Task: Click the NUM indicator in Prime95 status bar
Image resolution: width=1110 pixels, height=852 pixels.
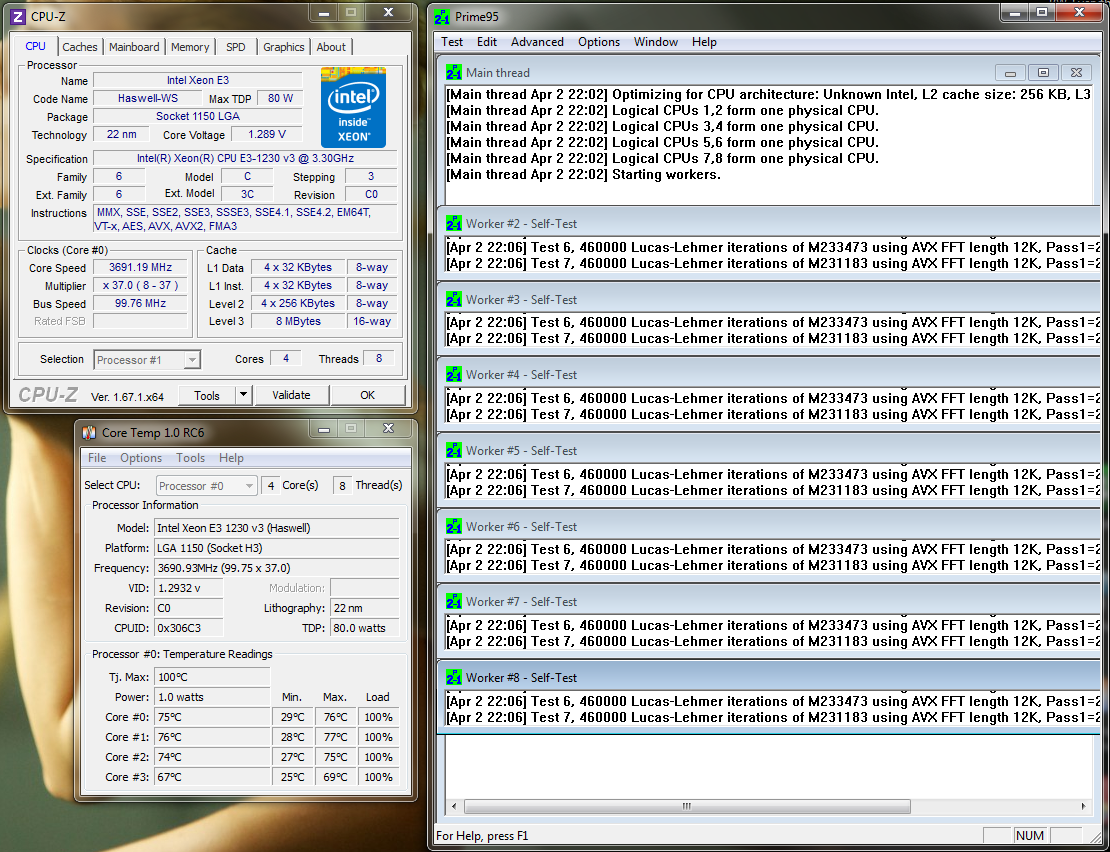Action: [x=1029, y=836]
